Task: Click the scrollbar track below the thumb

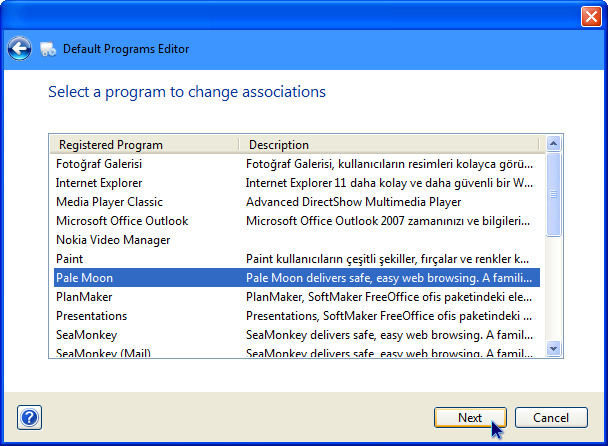Action: [553, 288]
